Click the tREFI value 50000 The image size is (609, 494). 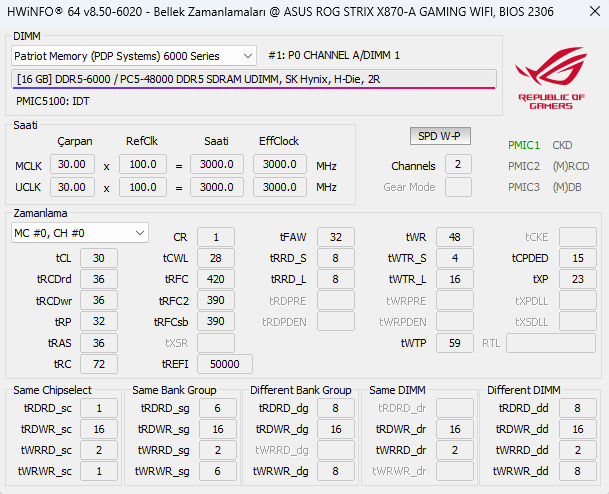[x=225, y=364]
